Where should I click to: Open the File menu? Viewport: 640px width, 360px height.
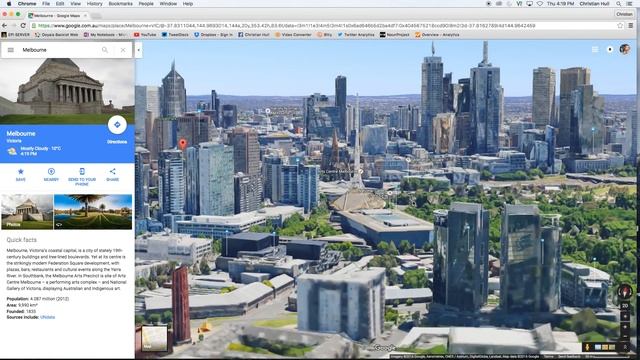pyautogui.click(x=46, y=4)
